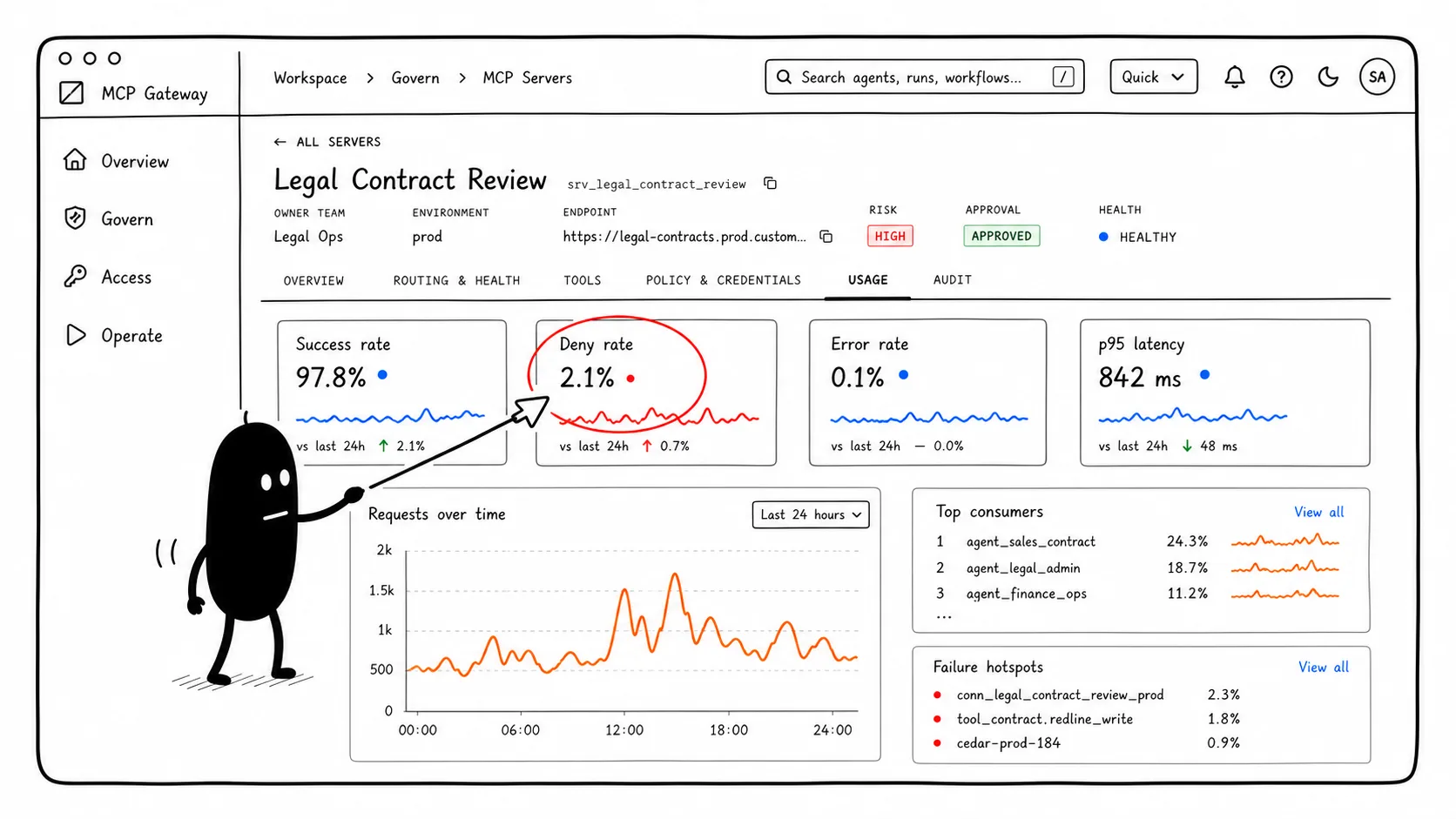Viewport: 1456px width, 819px height.
Task: Open the notifications bell
Action: 1235,77
